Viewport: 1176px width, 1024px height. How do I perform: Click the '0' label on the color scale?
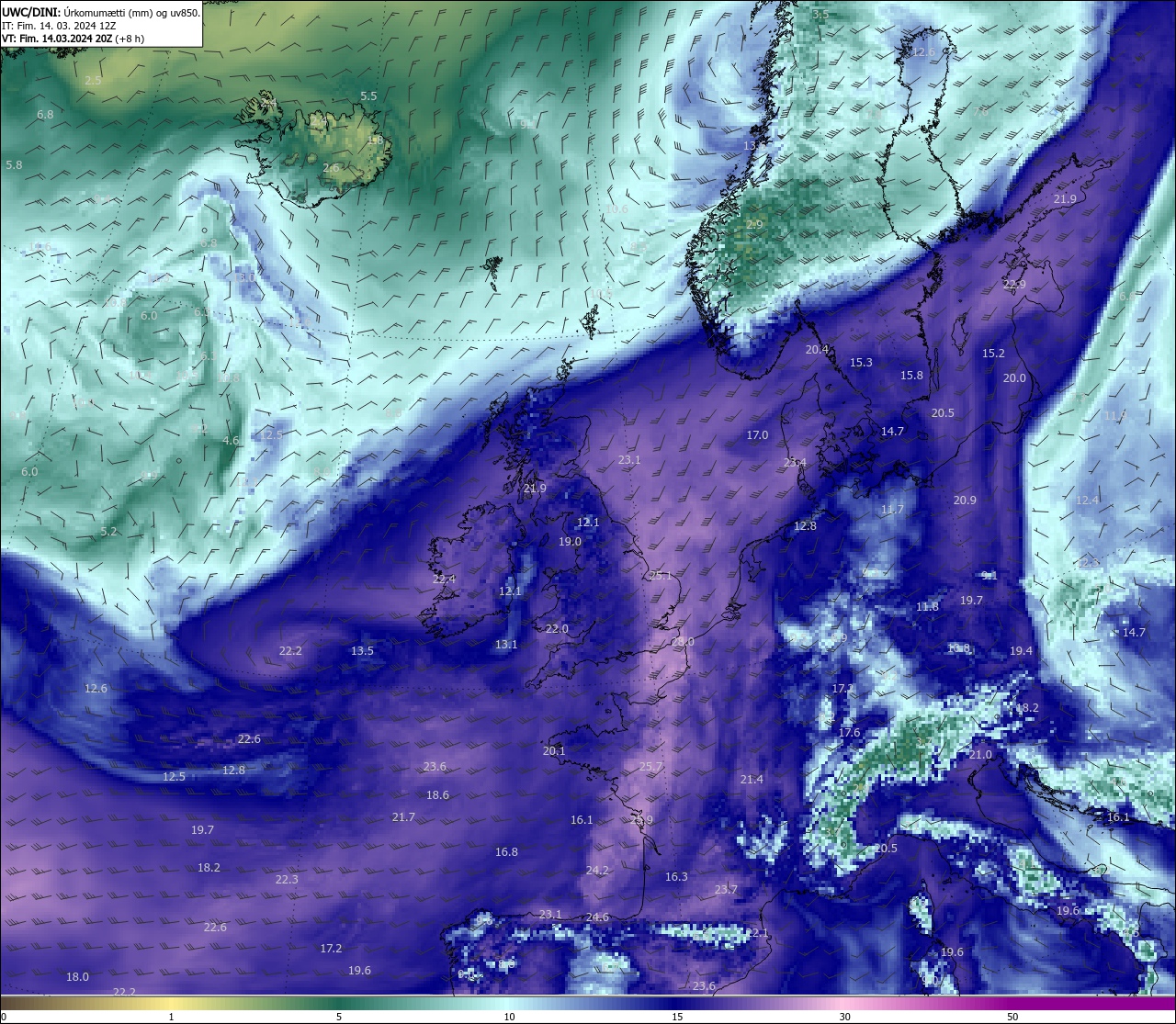4,1017
